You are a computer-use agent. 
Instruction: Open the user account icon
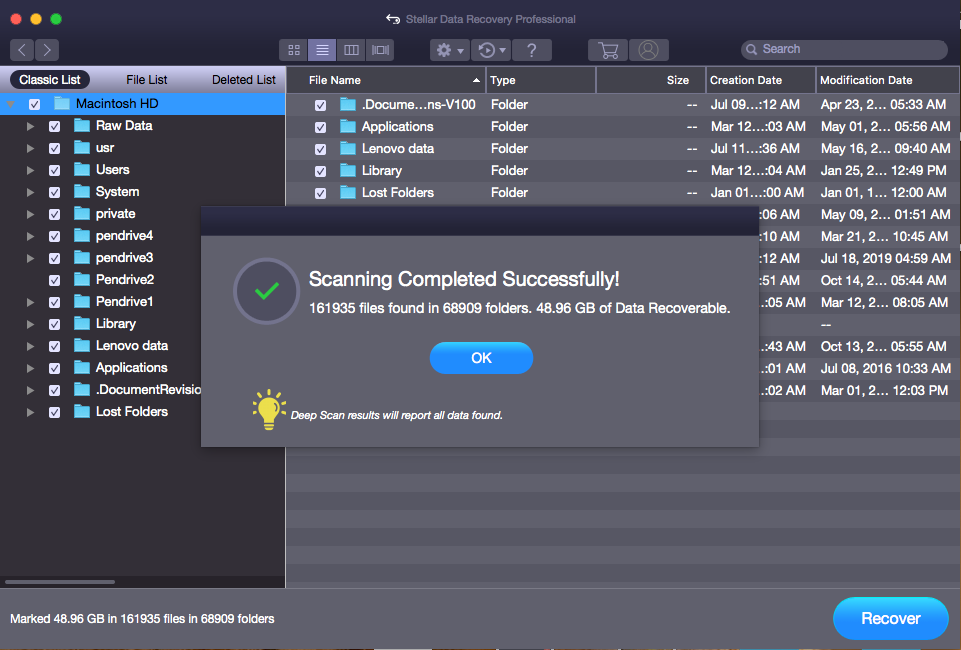tap(649, 50)
